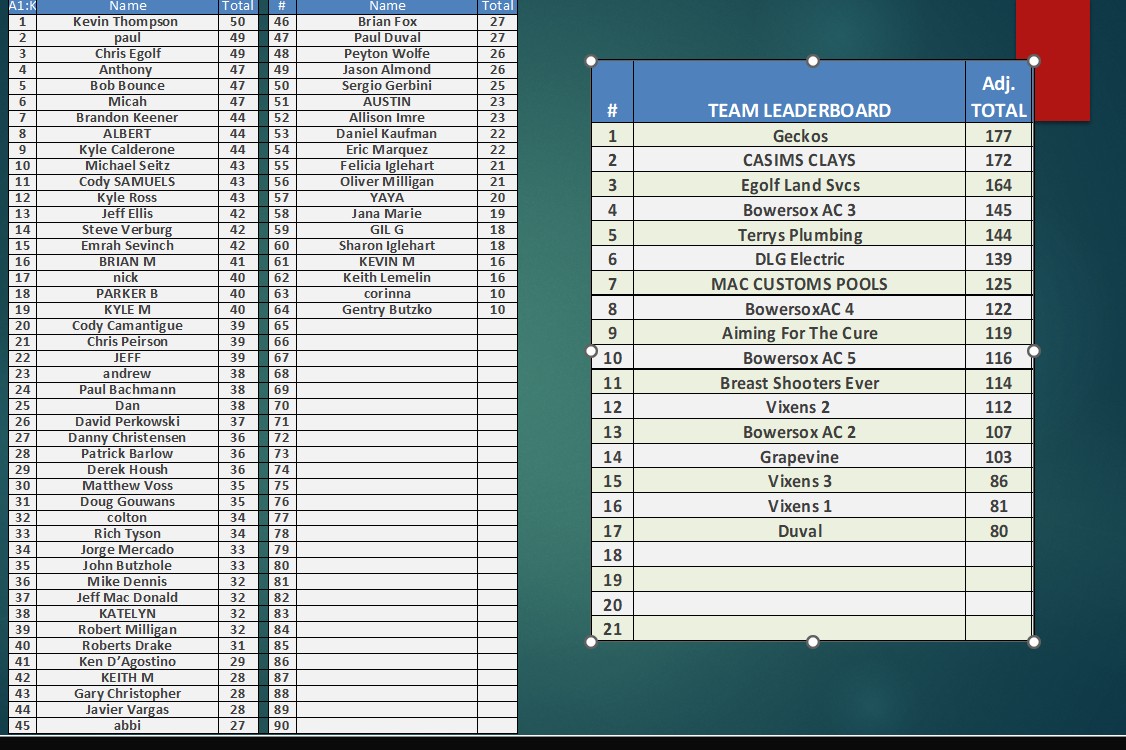Viewport: 1126px width, 750px height.
Task: Select the MAC CUSTOMS POOLS row
Action: tap(799, 284)
